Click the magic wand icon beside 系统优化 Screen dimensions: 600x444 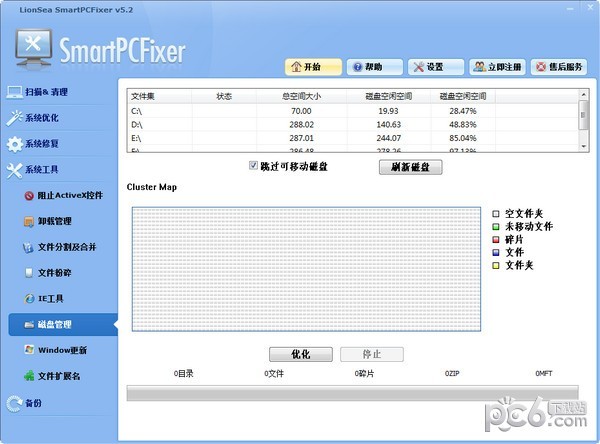(x=15, y=118)
